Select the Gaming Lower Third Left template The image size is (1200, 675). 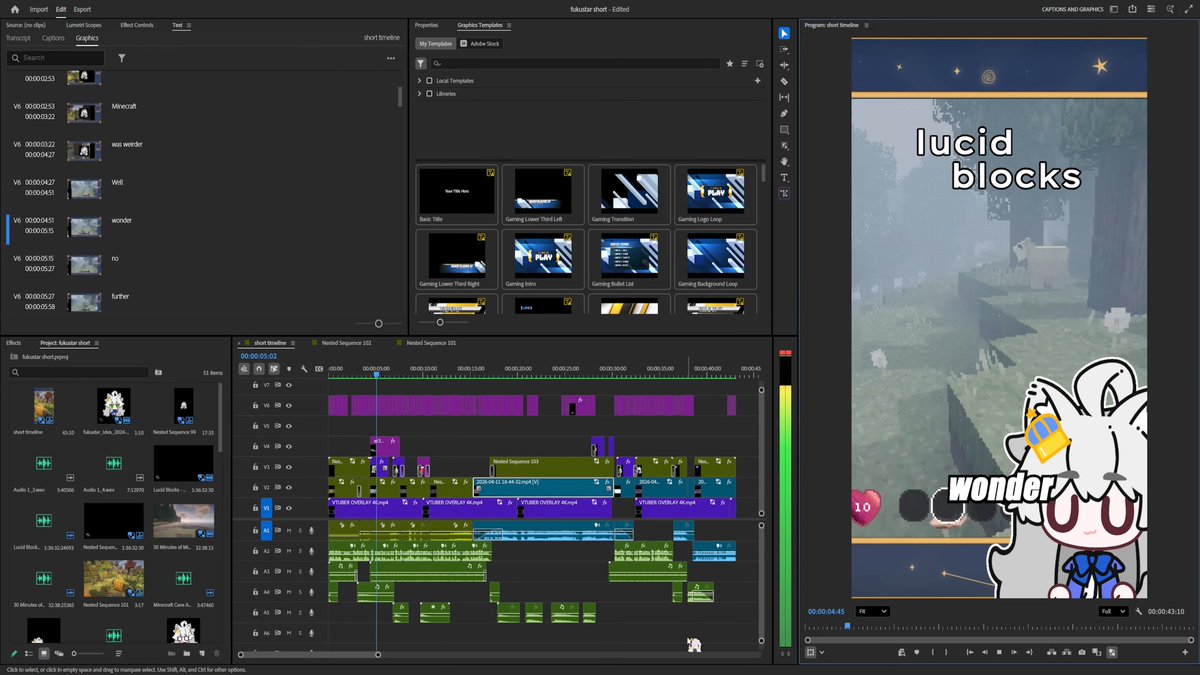point(543,195)
